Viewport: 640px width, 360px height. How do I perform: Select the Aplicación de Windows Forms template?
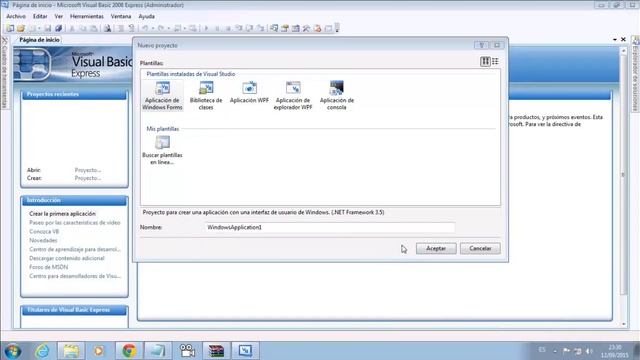point(162,96)
